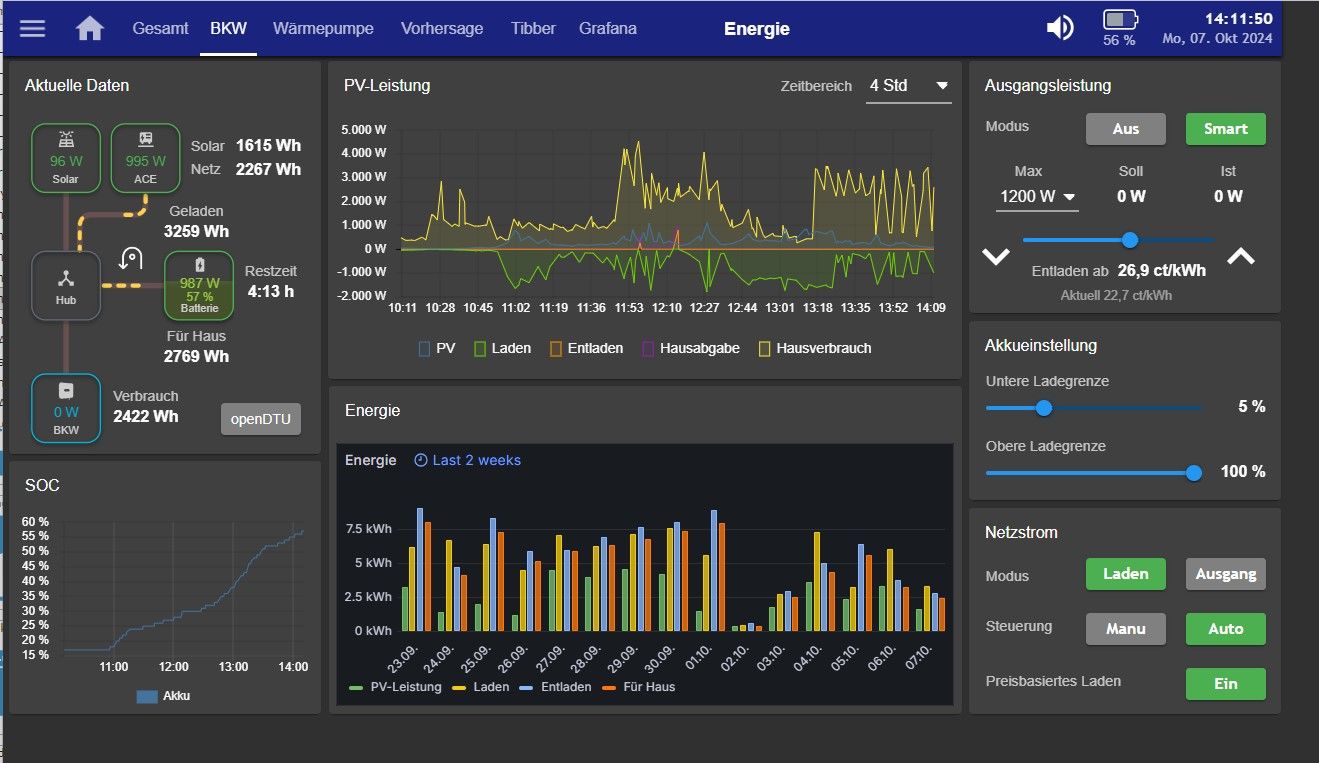Image resolution: width=1319 pixels, height=763 pixels.
Task: Select the Solar 96 W node
Action: pos(66,158)
